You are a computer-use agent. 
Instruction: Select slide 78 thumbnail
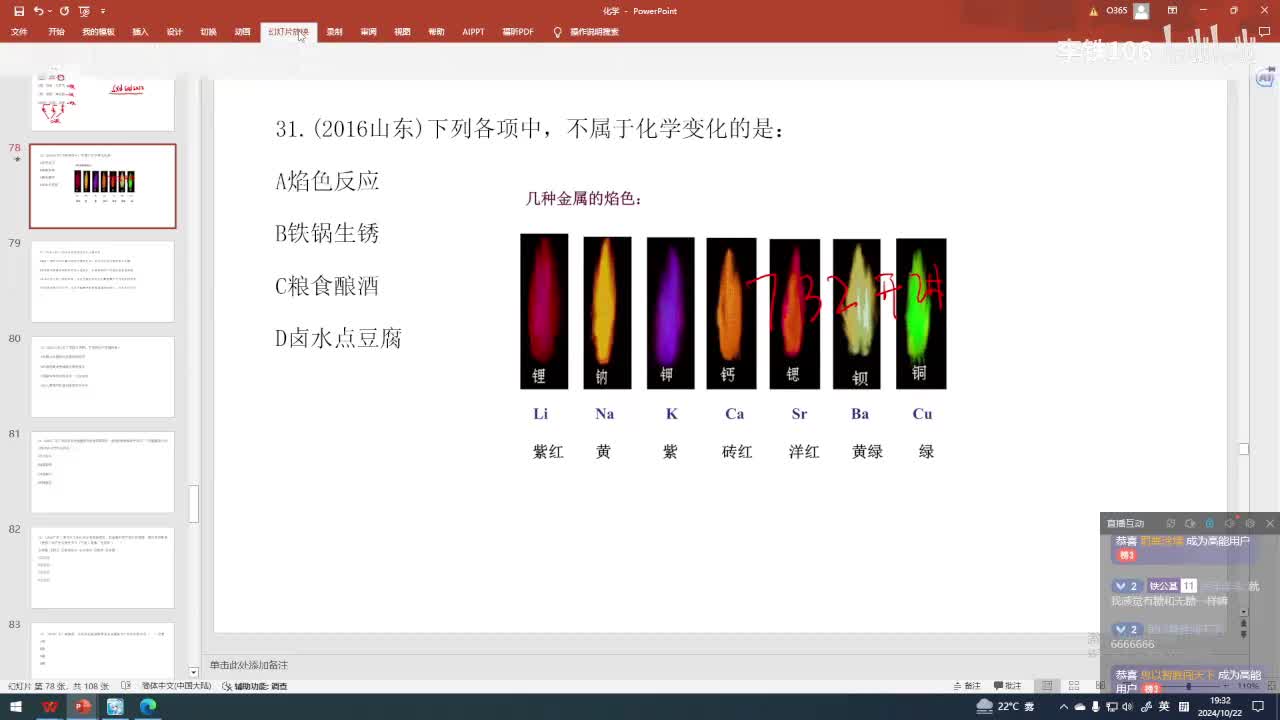tap(102, 186)
